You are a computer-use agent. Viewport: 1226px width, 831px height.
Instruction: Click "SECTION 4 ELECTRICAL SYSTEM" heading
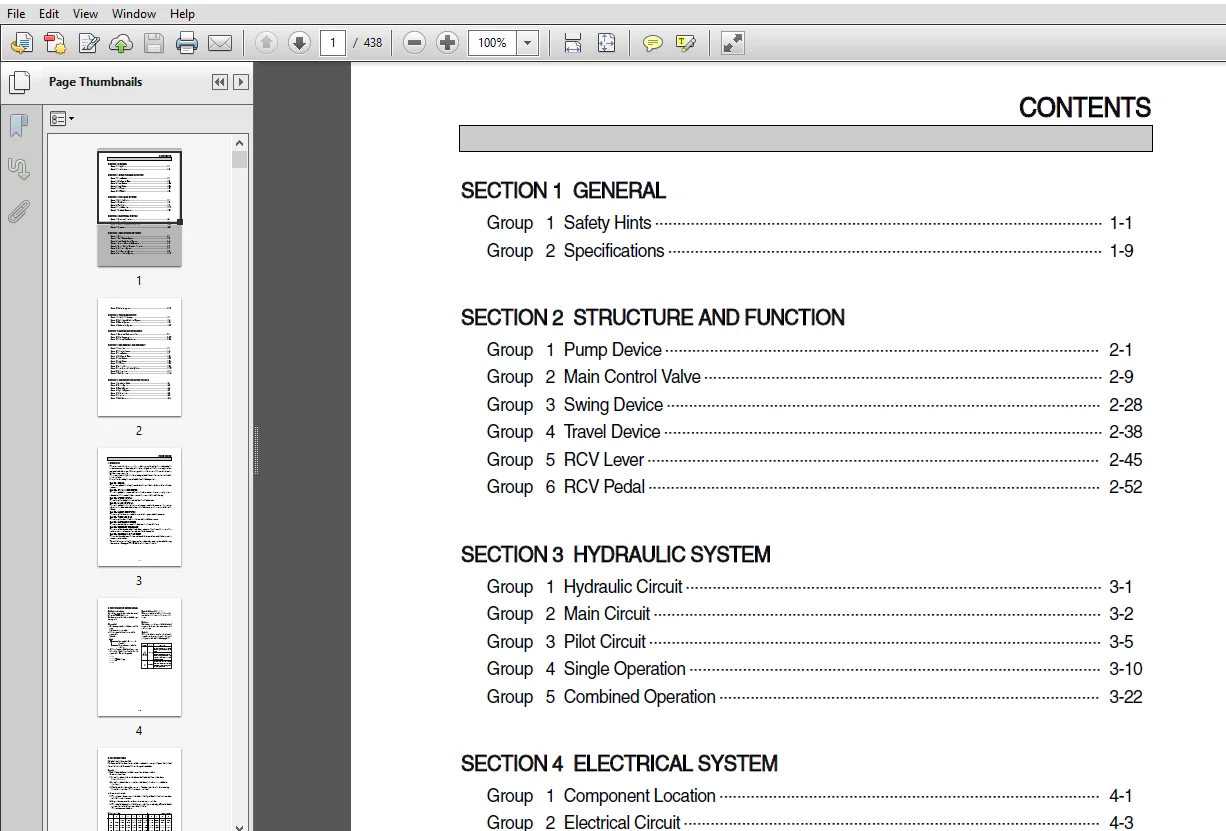(x=619, y=764)
